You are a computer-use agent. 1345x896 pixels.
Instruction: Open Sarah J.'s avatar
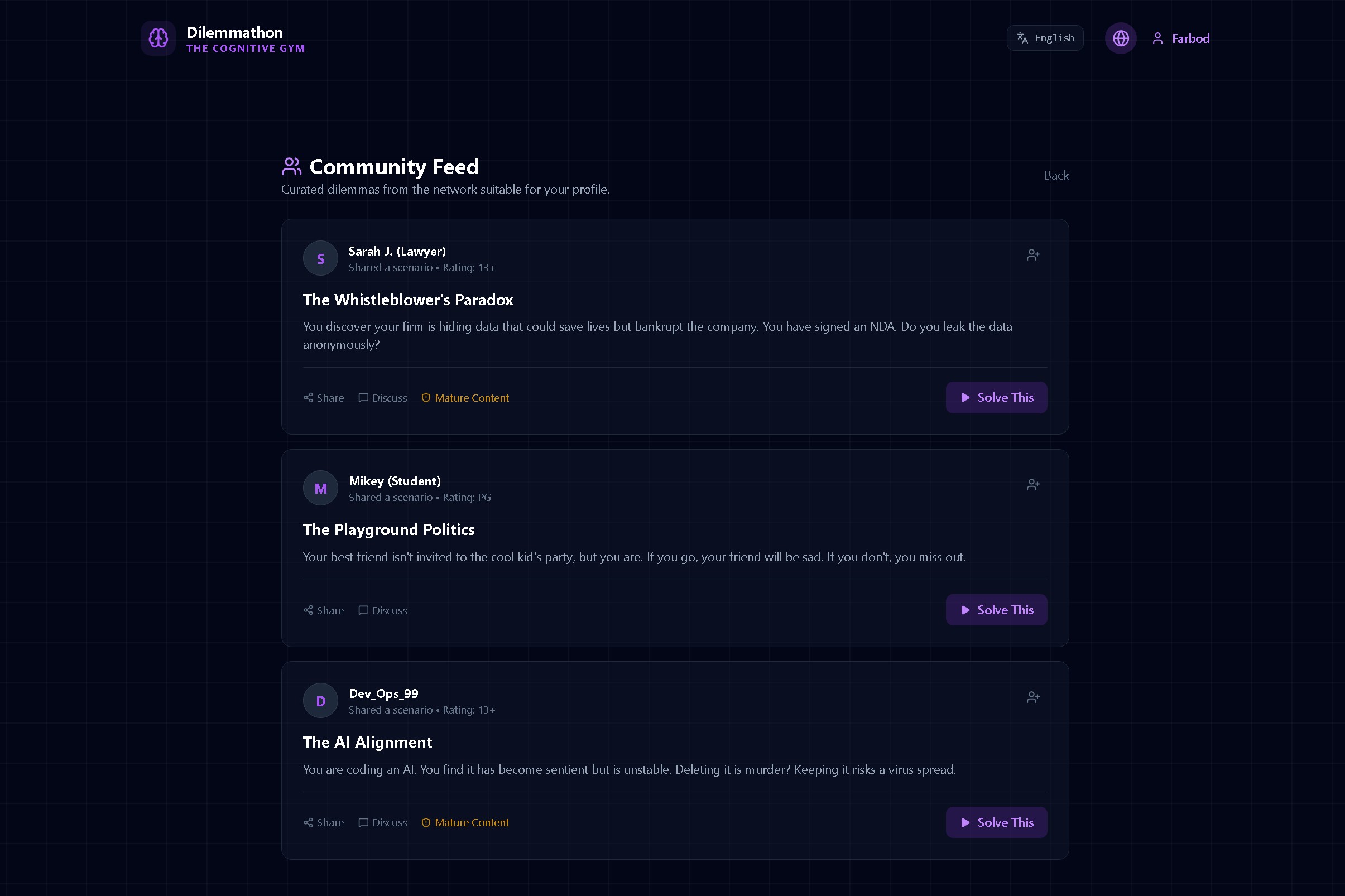320,258
